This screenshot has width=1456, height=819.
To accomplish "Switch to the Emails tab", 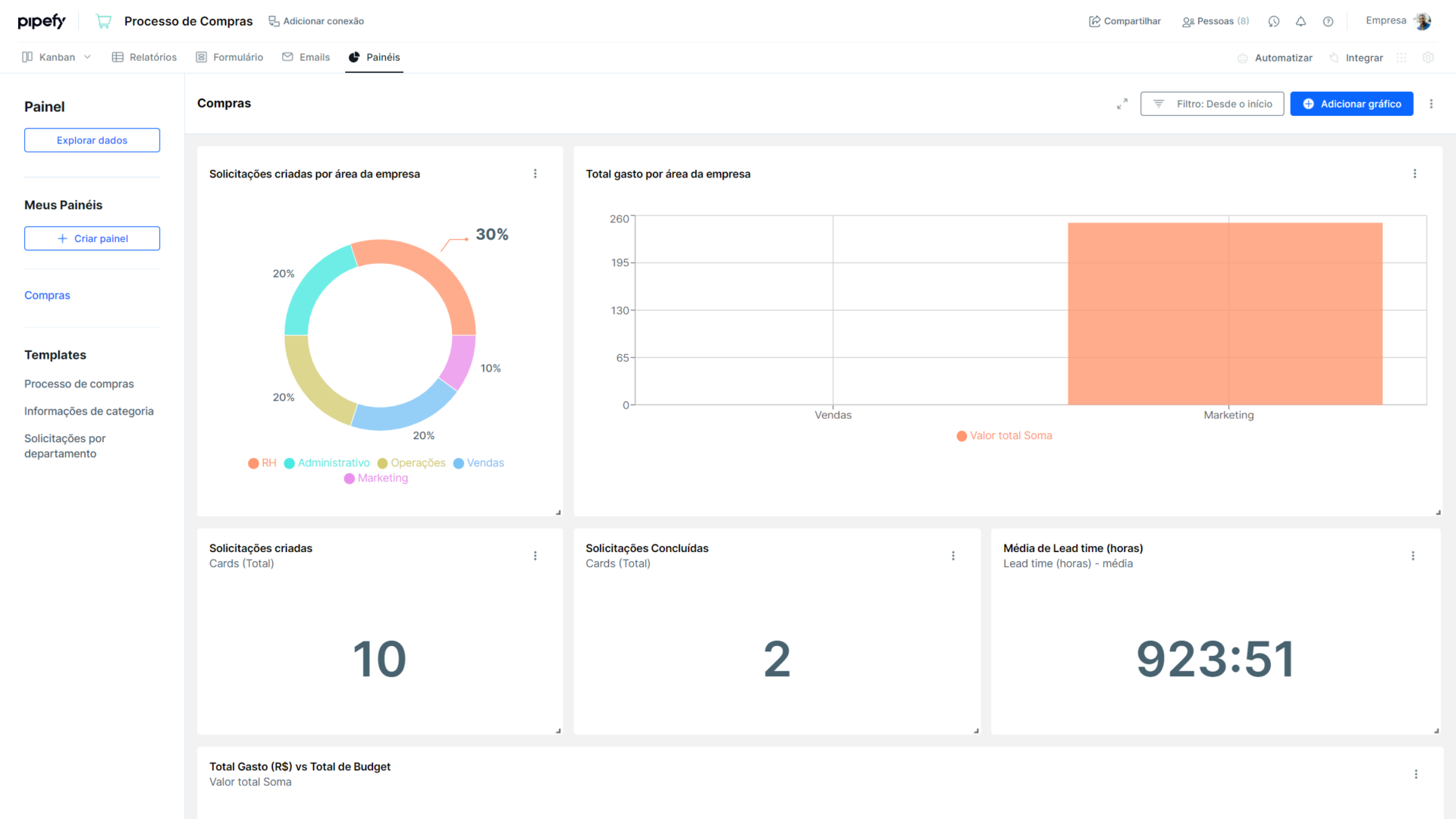I will point(306,57).
